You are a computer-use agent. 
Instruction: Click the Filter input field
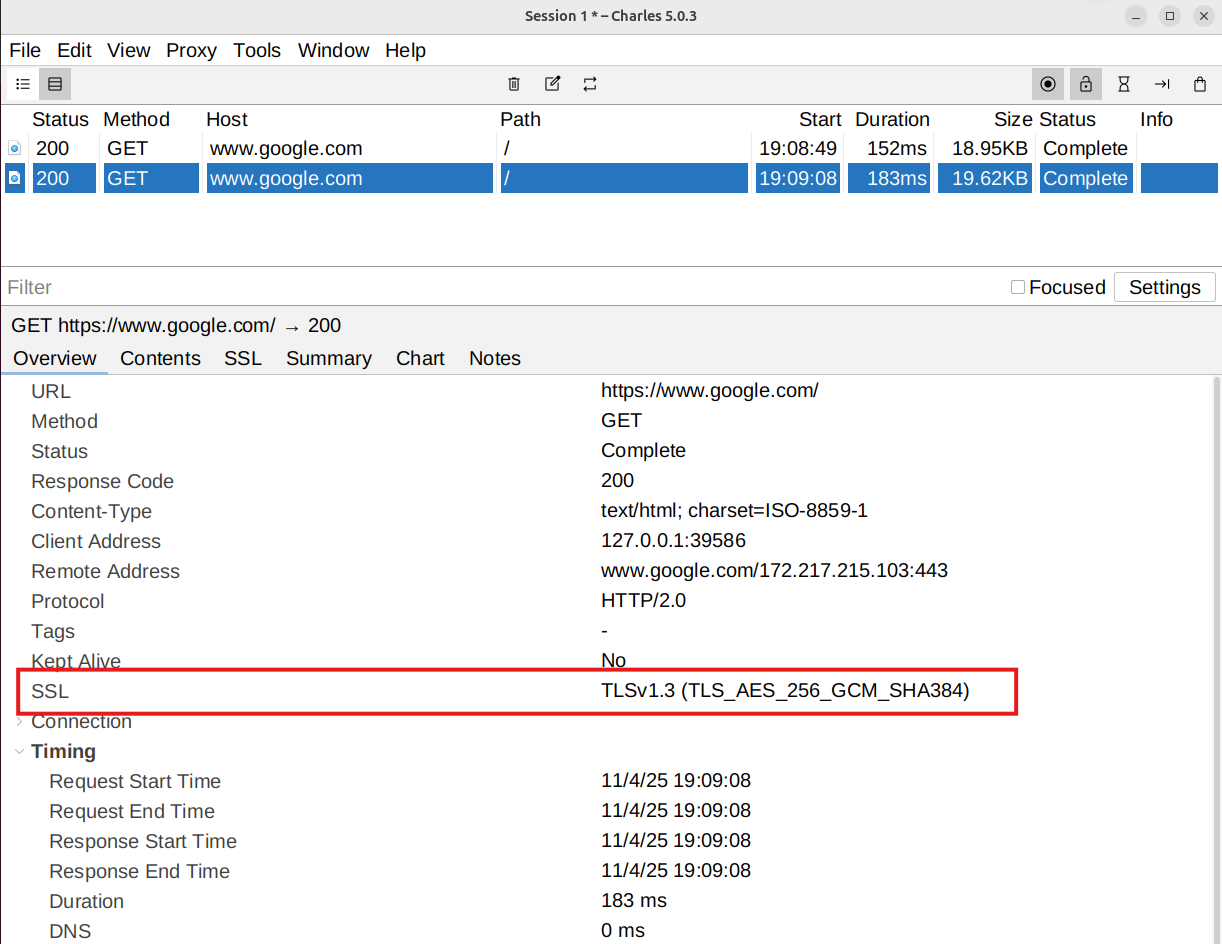[500, 287]
